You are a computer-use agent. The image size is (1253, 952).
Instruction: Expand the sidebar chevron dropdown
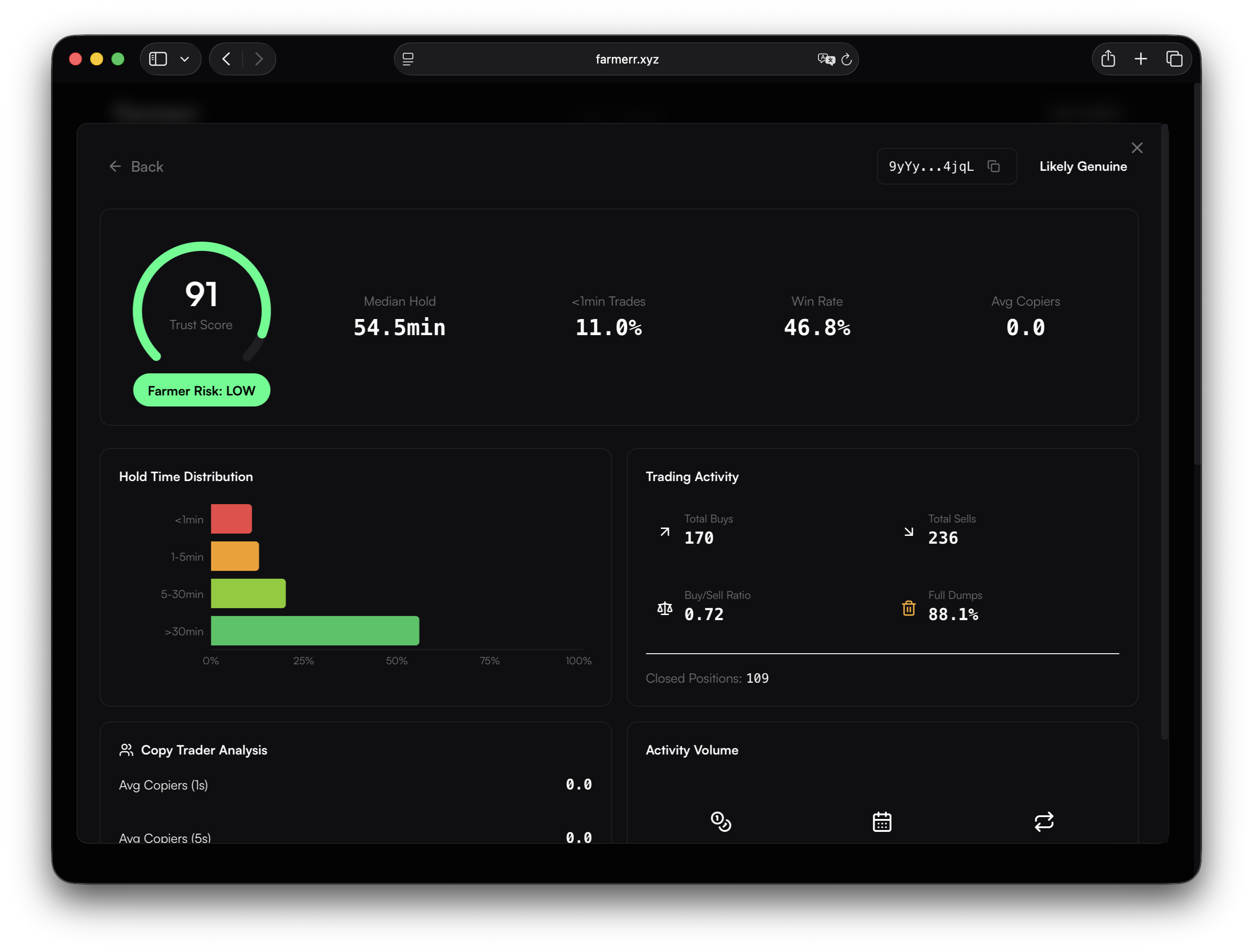(x=184, y=58)
